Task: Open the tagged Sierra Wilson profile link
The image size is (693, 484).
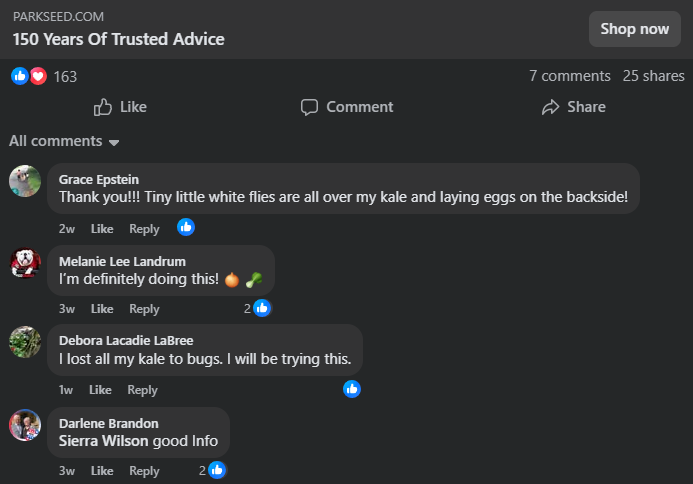Action: click(x=103, y=441)
